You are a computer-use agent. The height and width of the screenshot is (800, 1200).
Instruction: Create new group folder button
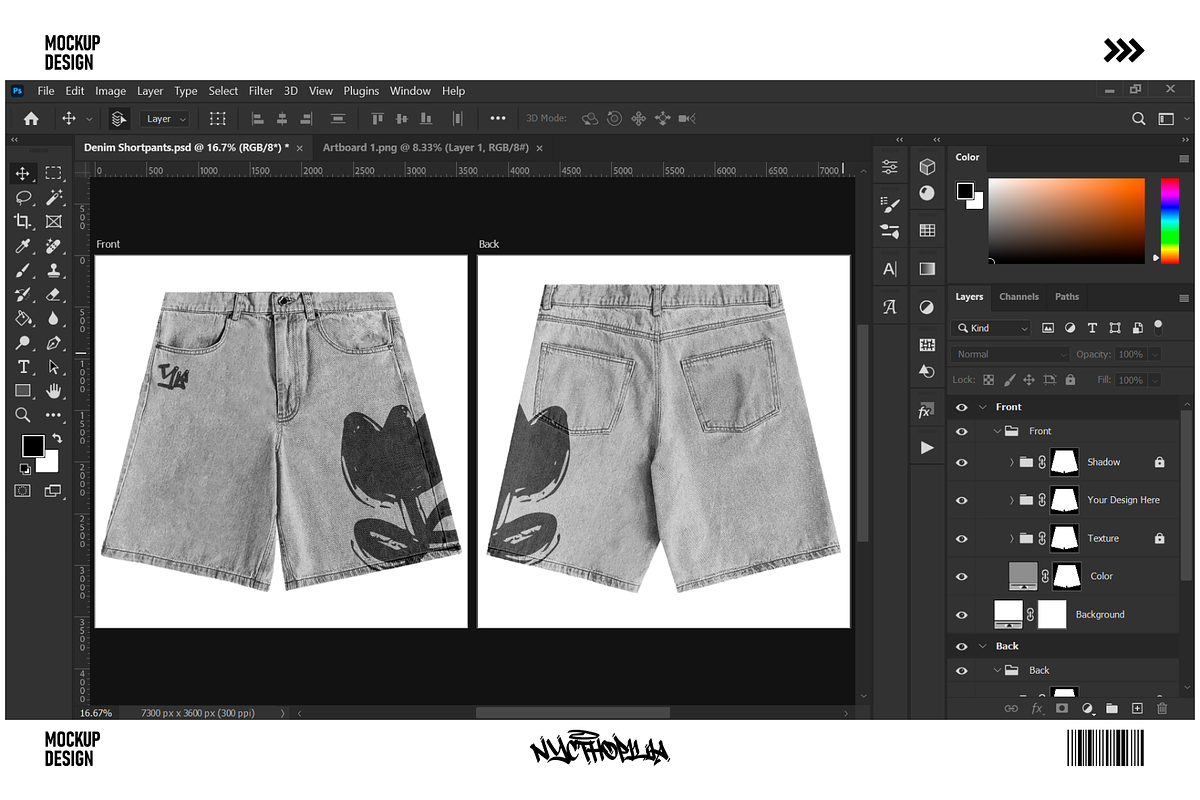click(x=1112, y=708)
